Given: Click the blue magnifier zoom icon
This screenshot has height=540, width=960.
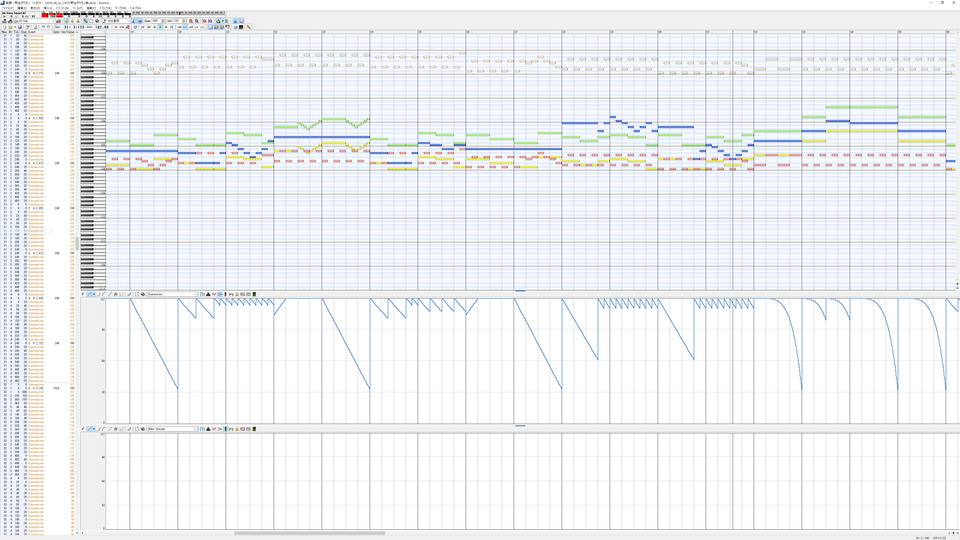Looking at the screenshot, I should 197,21.
